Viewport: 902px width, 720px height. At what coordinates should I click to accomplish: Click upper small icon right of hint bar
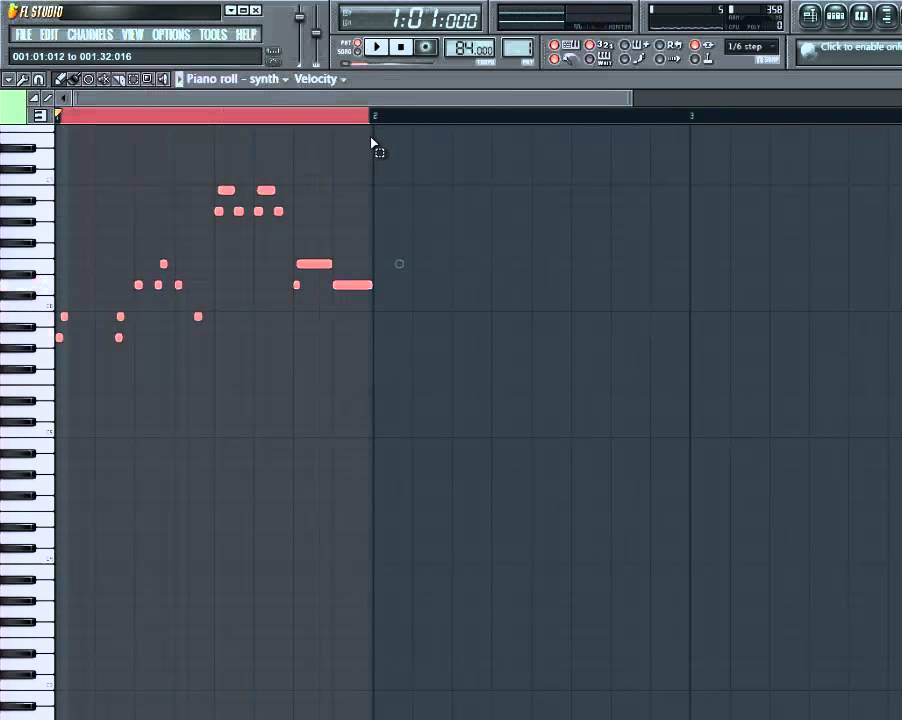point(273,51)
